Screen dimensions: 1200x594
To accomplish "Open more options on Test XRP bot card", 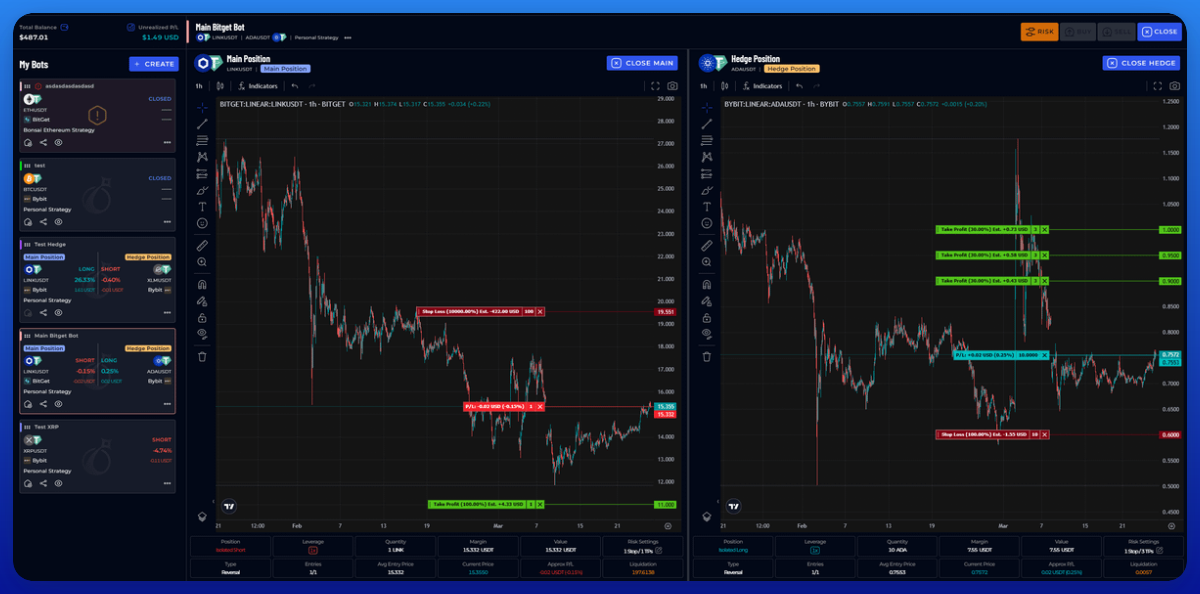I will (x=167, y=483).
